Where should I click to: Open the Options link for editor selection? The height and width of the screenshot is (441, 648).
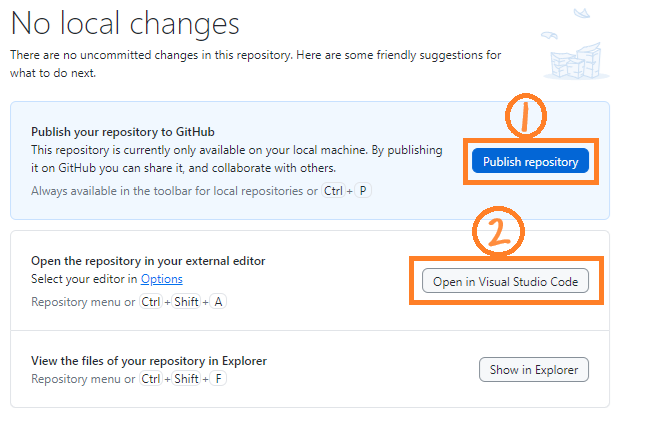pos(162,279)
